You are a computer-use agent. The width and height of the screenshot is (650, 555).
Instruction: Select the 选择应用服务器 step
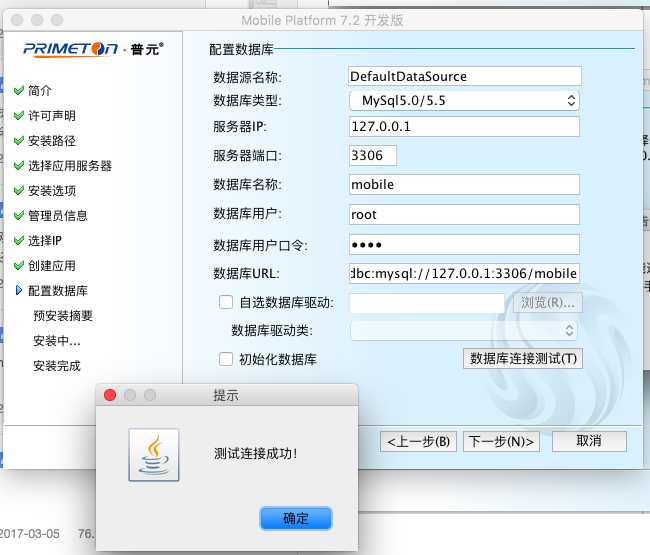tap(70, 166)
